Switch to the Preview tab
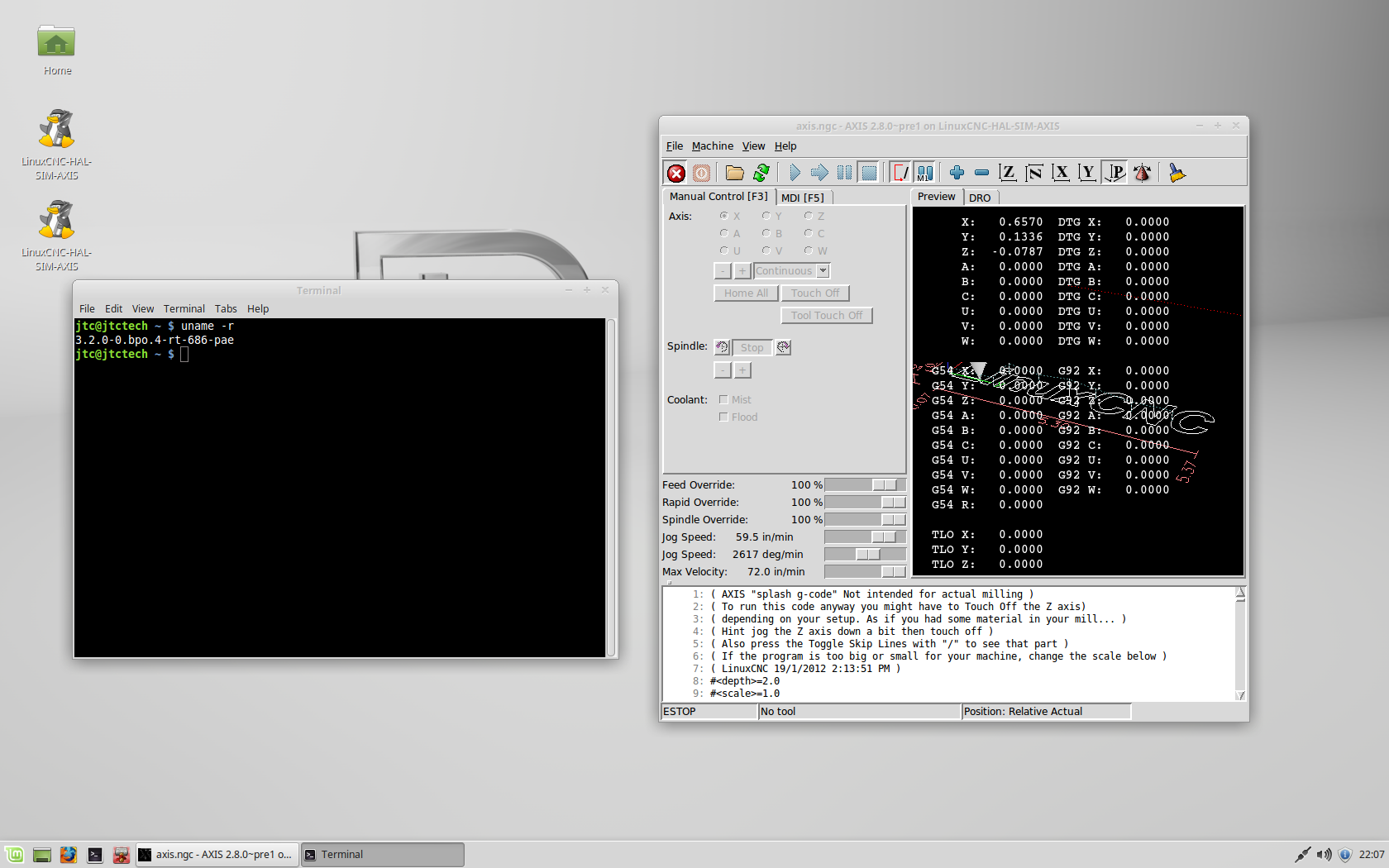This screenshot has width=1389, height=868. tap(936, 197)
